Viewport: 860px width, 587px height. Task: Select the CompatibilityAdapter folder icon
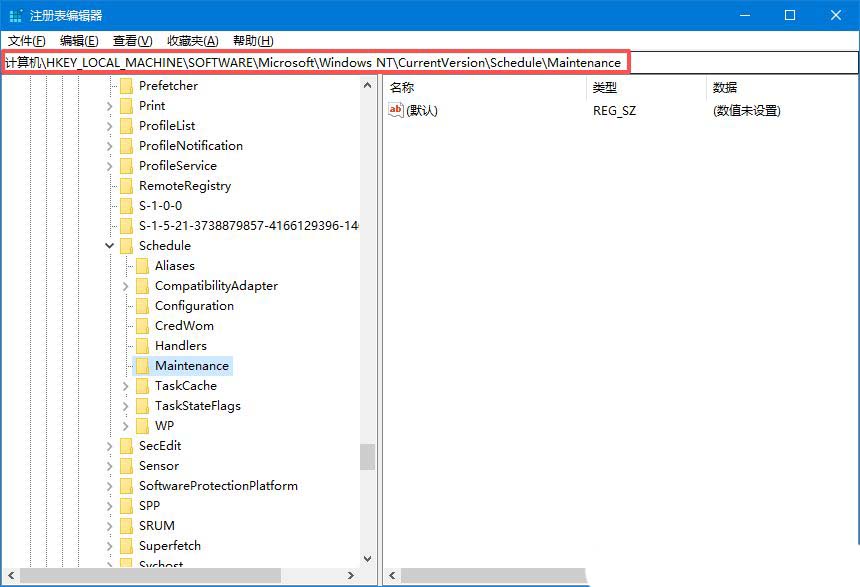[142, 286]
